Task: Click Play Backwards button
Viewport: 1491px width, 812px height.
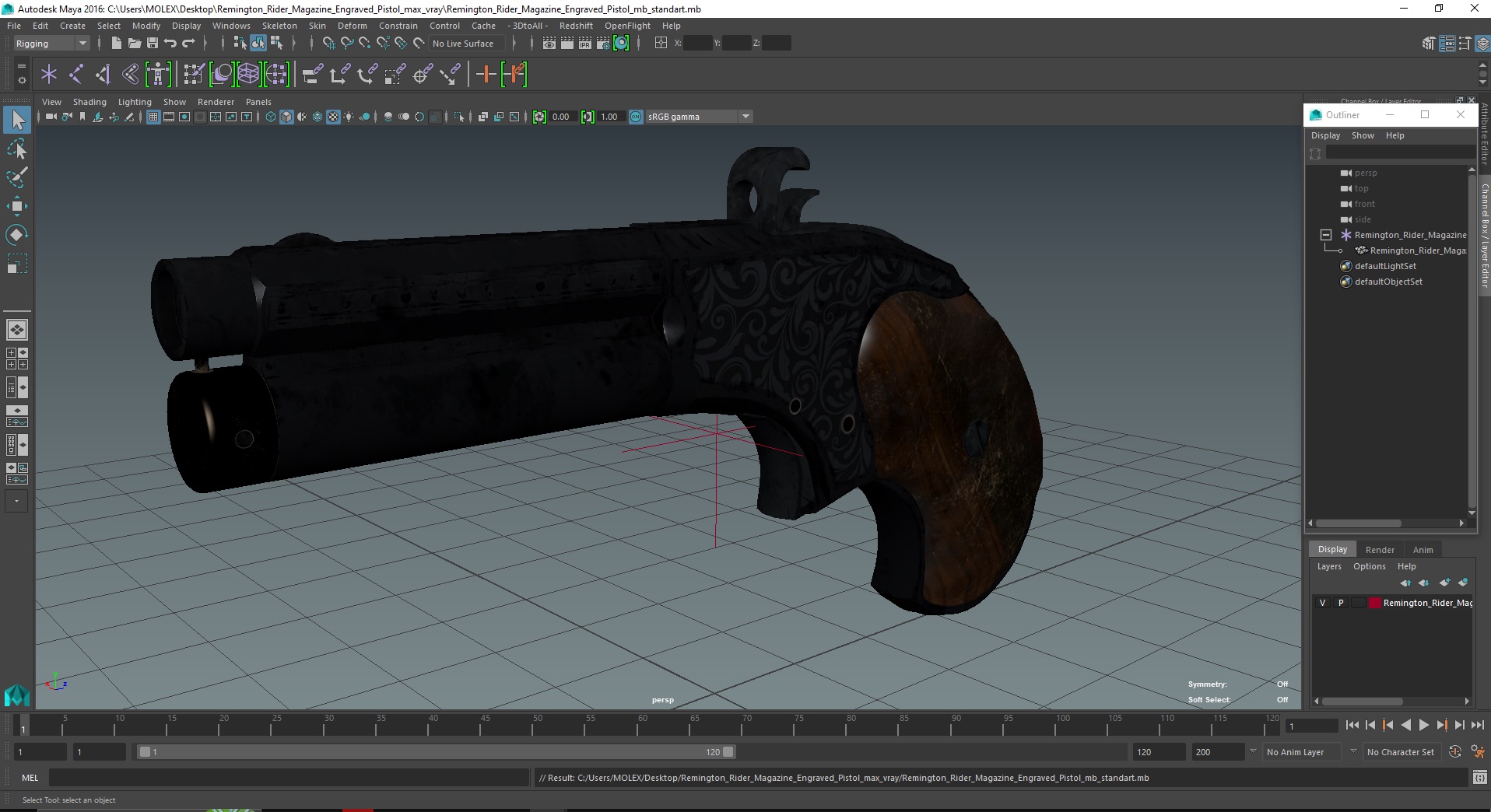Action: coord(1405,725)
